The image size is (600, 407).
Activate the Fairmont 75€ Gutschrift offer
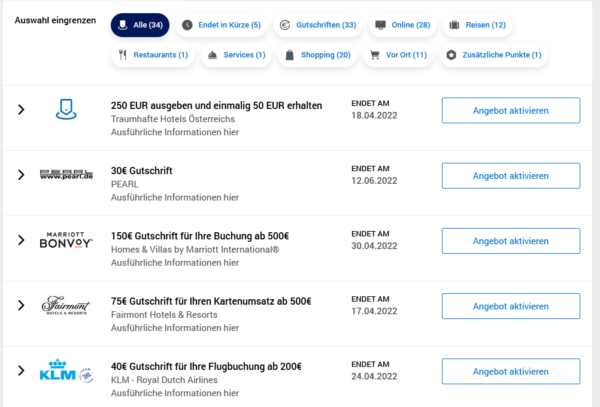[x=510, y=306]
